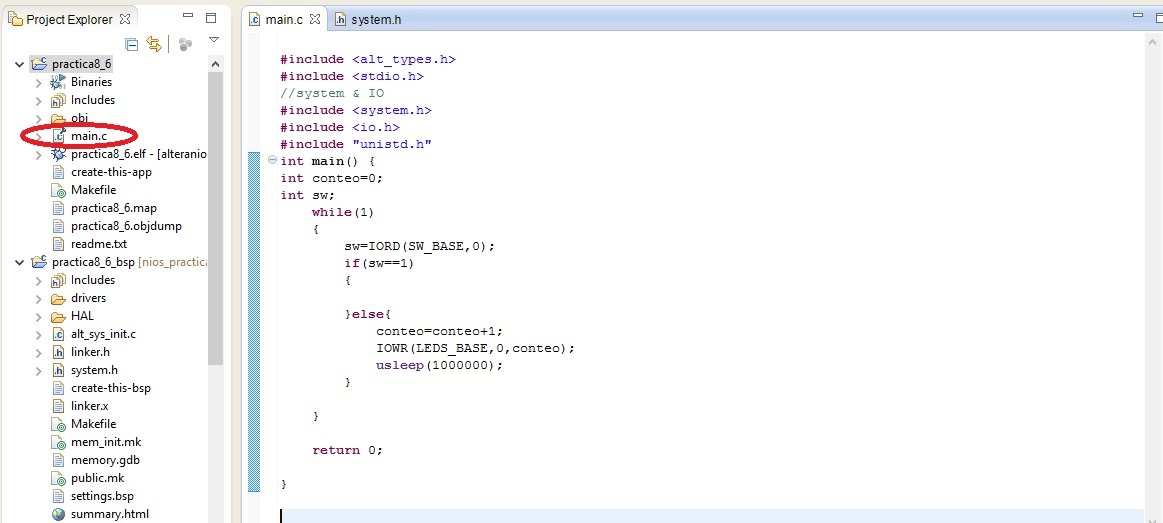
Task: Select the alt_sys_init.c file icon
Action: (x=58, y=335)
